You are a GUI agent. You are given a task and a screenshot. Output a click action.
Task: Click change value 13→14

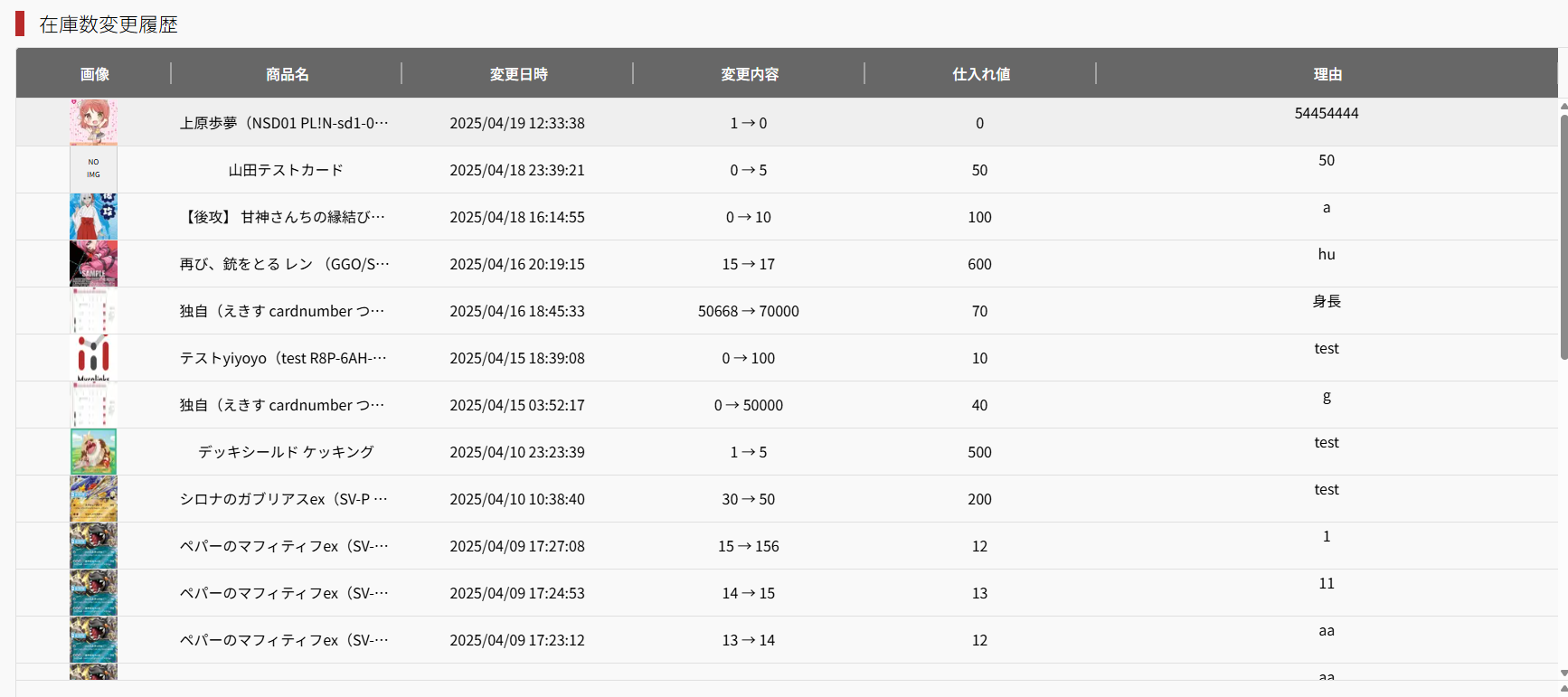pos(749,640)
